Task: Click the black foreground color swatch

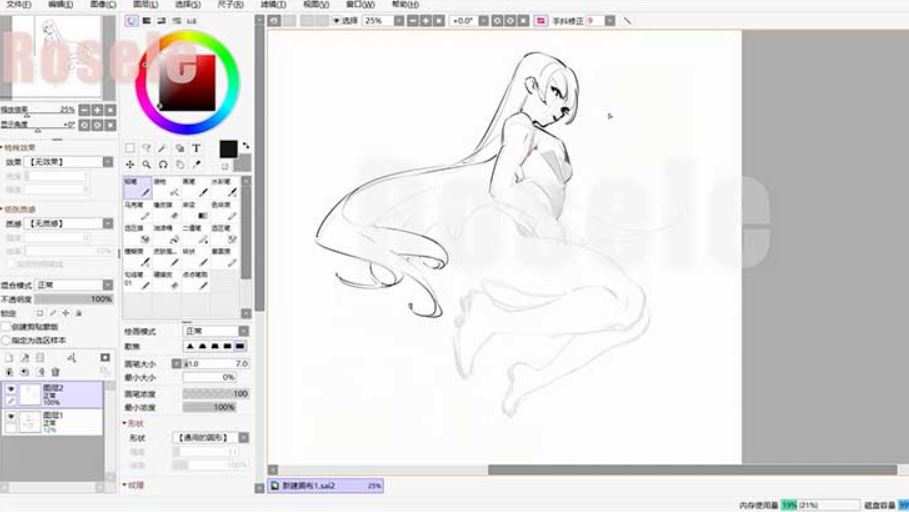Action: tap(228, 148)
